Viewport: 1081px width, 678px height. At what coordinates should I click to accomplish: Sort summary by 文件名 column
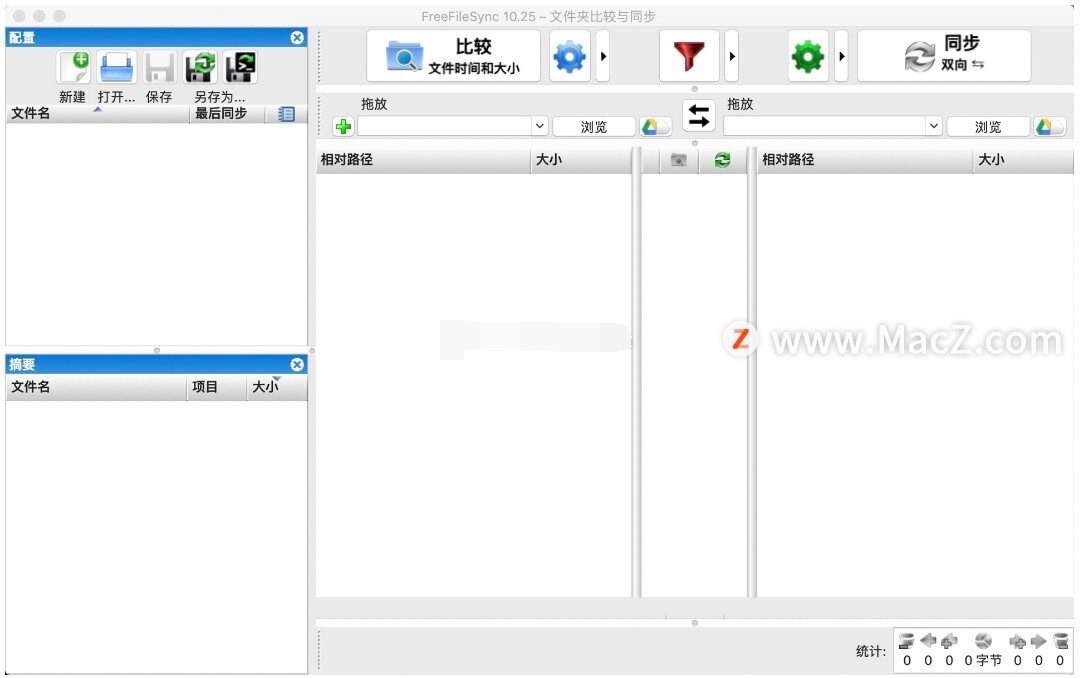point(96,388)
